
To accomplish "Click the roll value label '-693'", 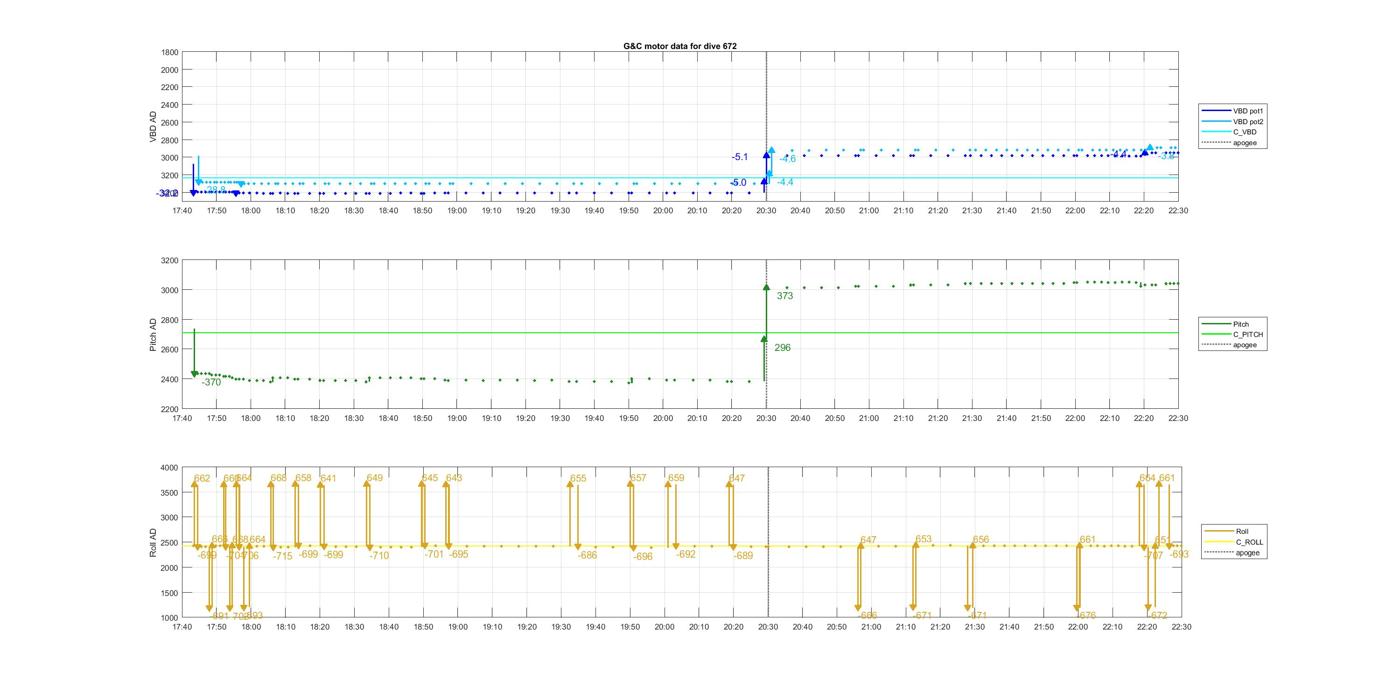I will (1179, 554).
